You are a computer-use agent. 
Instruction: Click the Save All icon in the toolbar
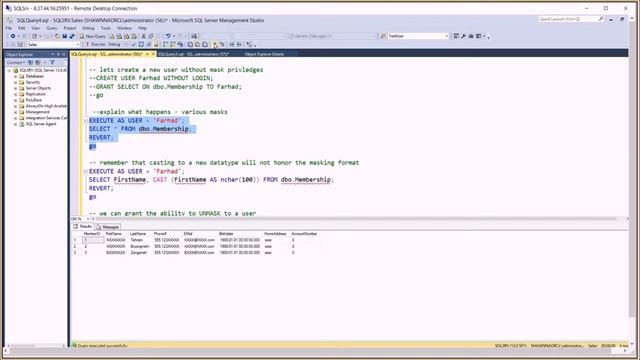72,36
